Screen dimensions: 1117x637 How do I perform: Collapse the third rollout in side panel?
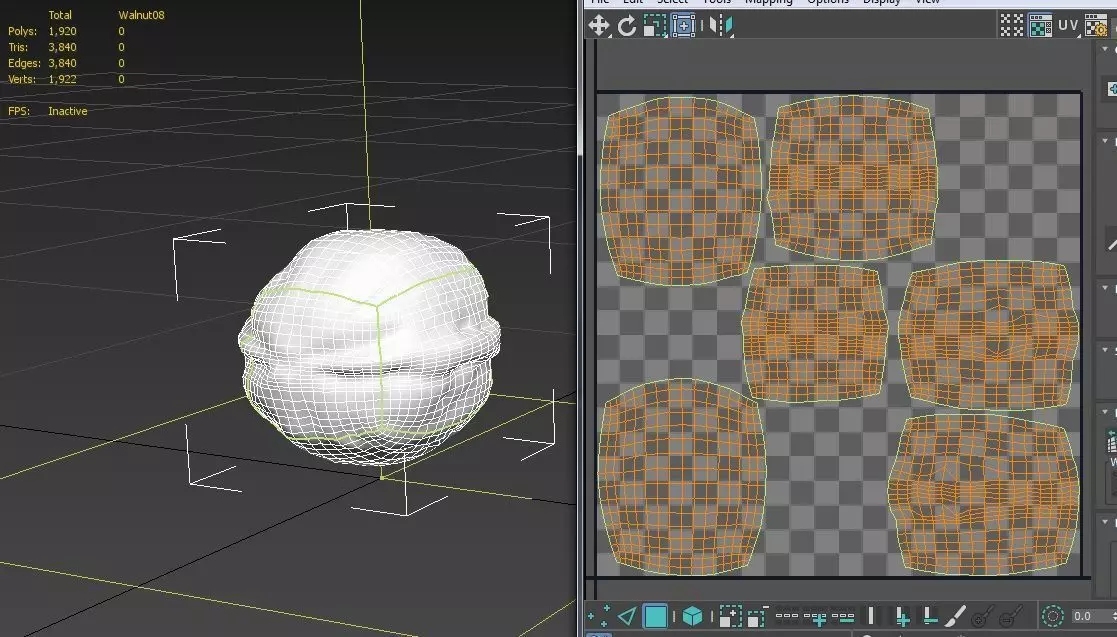point(1105,288)
